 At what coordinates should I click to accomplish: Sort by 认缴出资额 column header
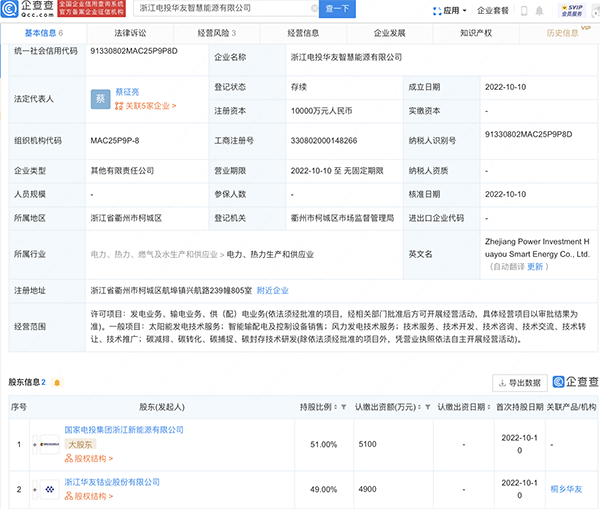coord(387,407)
